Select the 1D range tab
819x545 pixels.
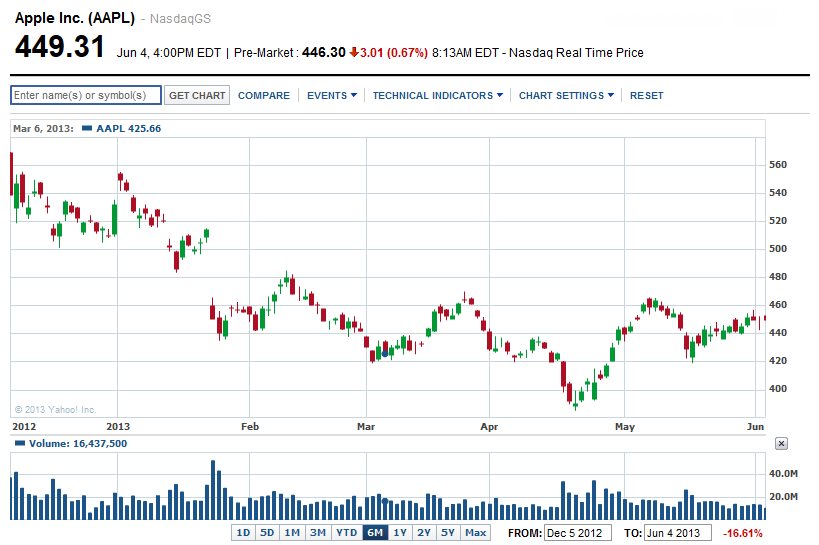(x=243, y=532)
